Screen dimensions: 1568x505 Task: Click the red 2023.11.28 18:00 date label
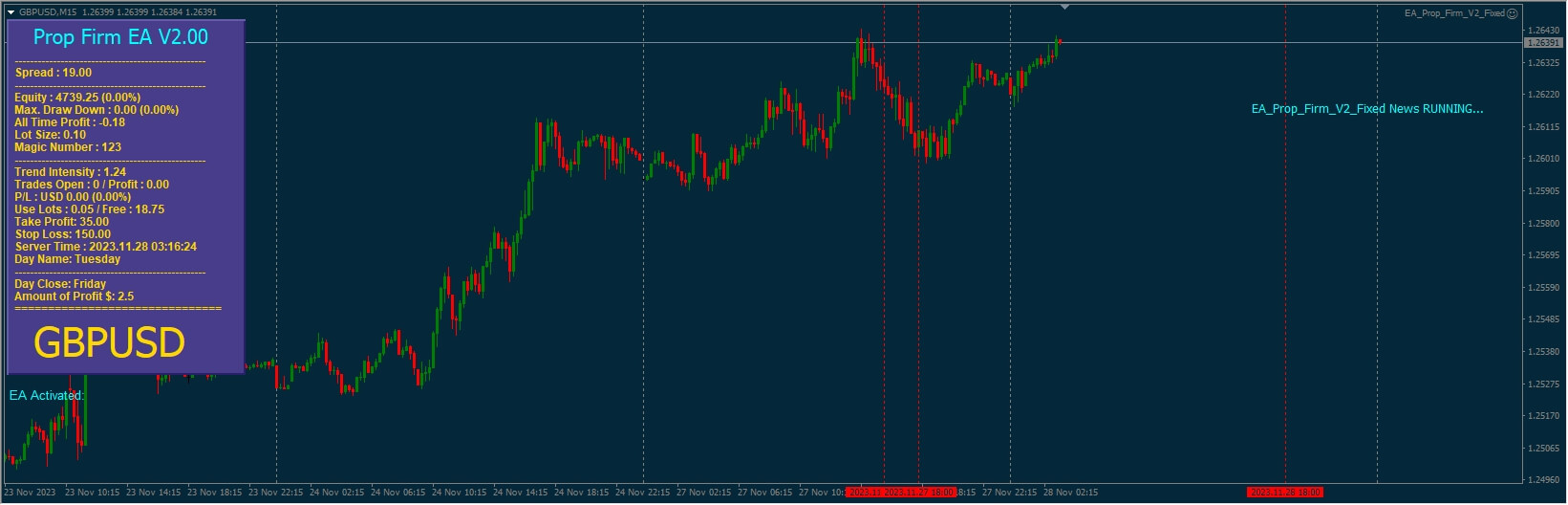click(x=1285, y=493)
